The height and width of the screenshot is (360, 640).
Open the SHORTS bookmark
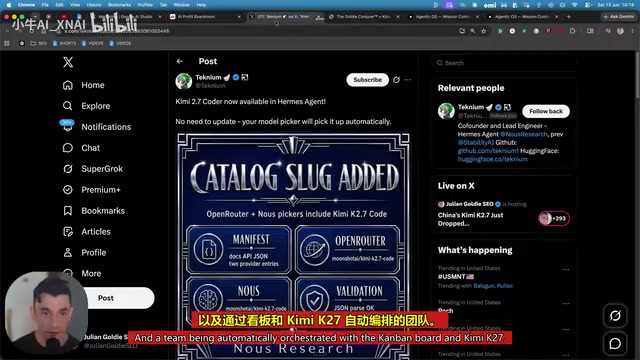pos(64,43)
